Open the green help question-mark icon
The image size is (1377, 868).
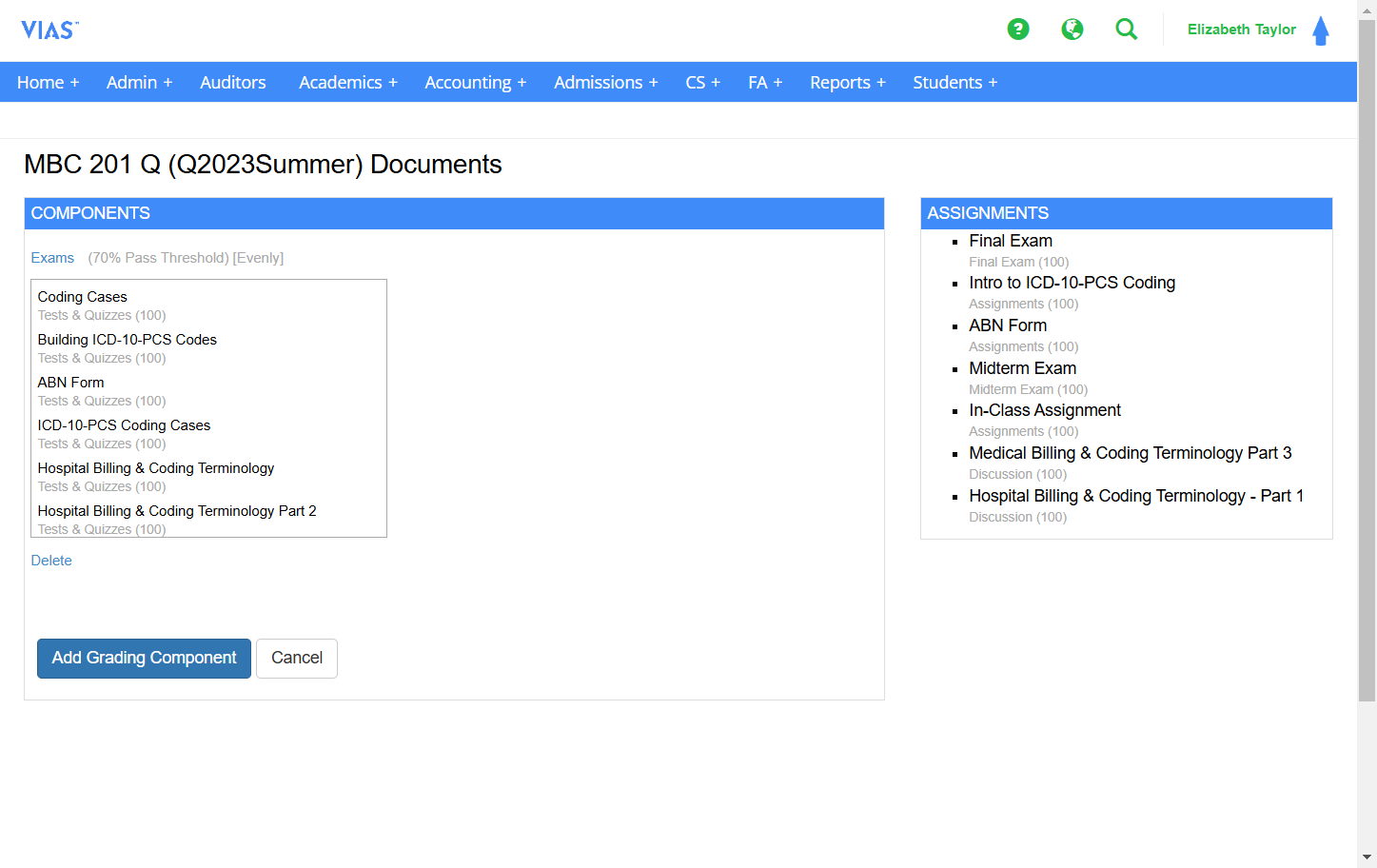pyautogui.click(x=1018, y=30)
